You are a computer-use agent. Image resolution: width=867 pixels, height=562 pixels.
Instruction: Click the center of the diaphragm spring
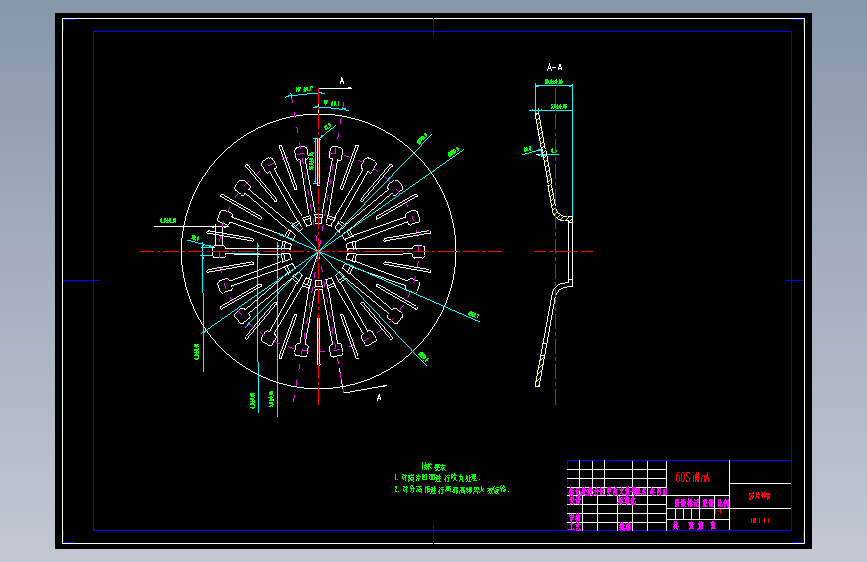(318, 252)
